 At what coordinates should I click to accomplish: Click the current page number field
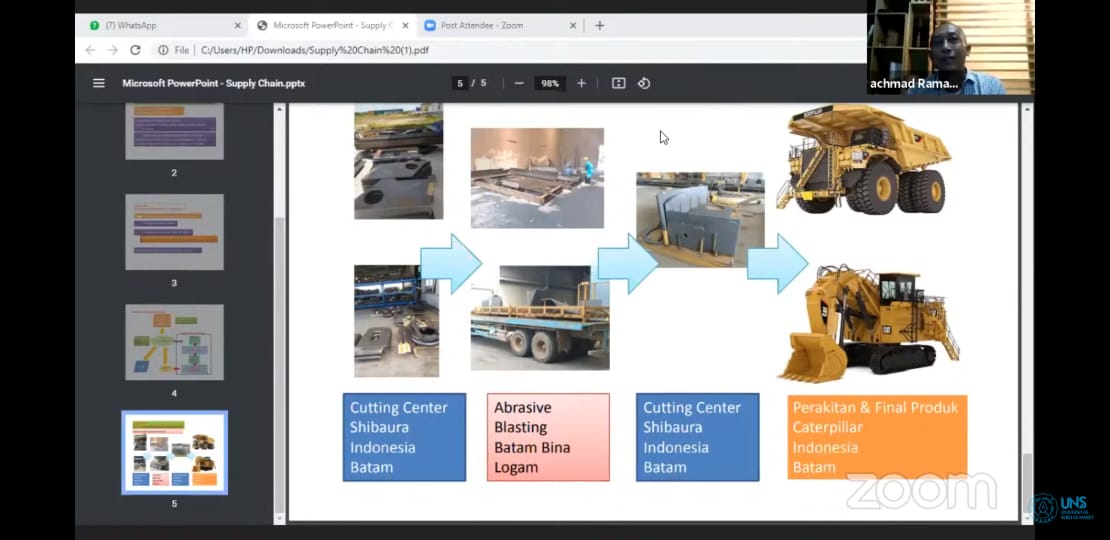(x=460, y=83)
